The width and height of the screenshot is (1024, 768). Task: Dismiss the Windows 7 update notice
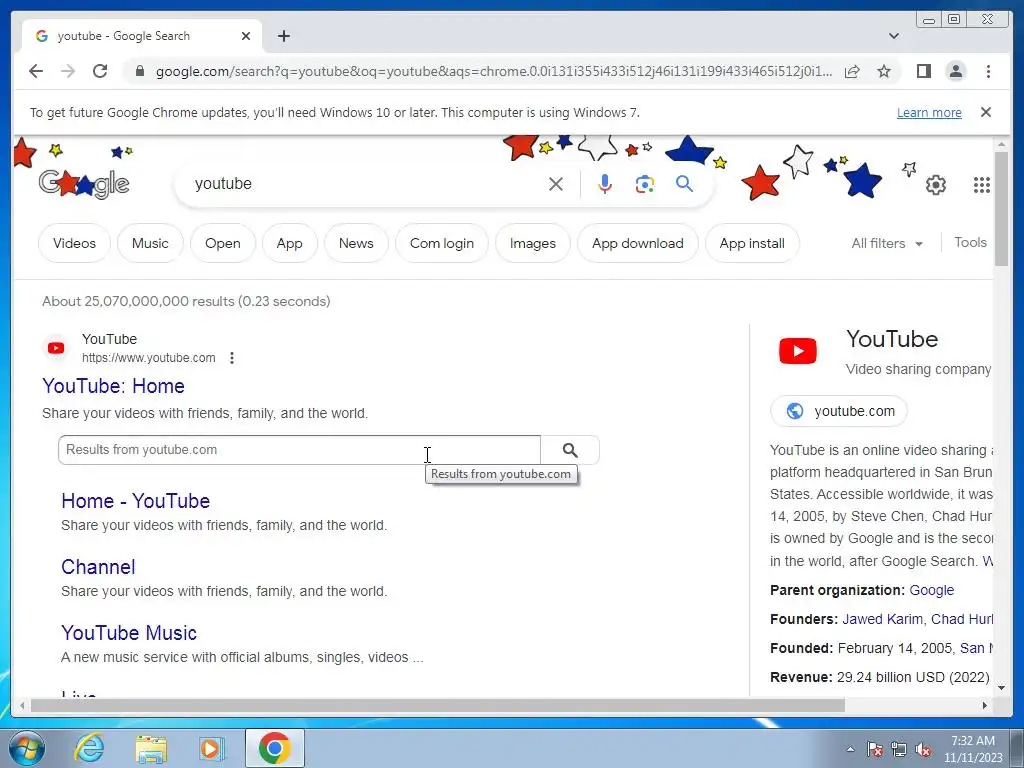[986, 112]
